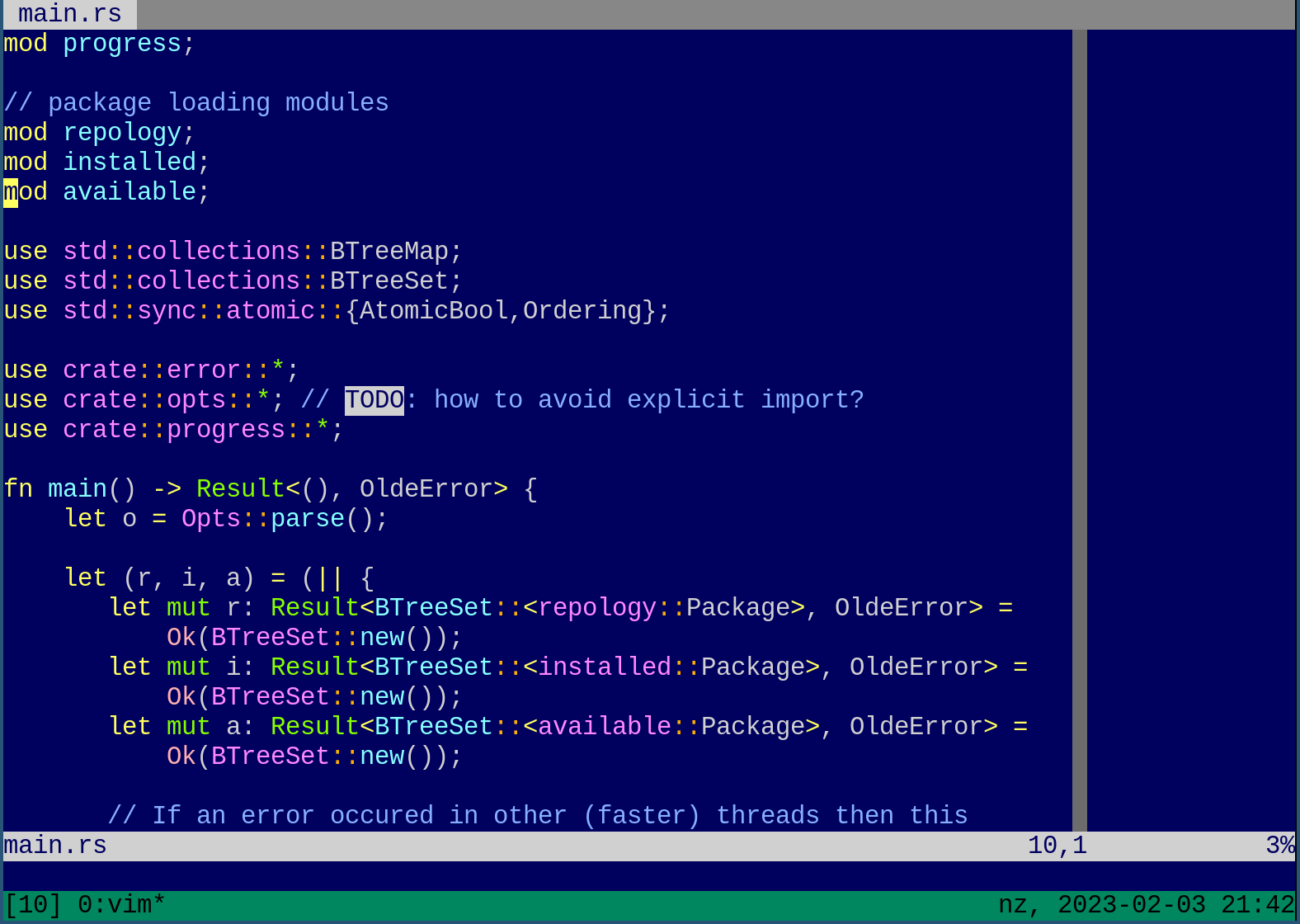The height and width of the screenshot is (924, 1300).
Task: Click the 'nz, 2023-02-03 21:42' status text
Action: (1147, 905)
